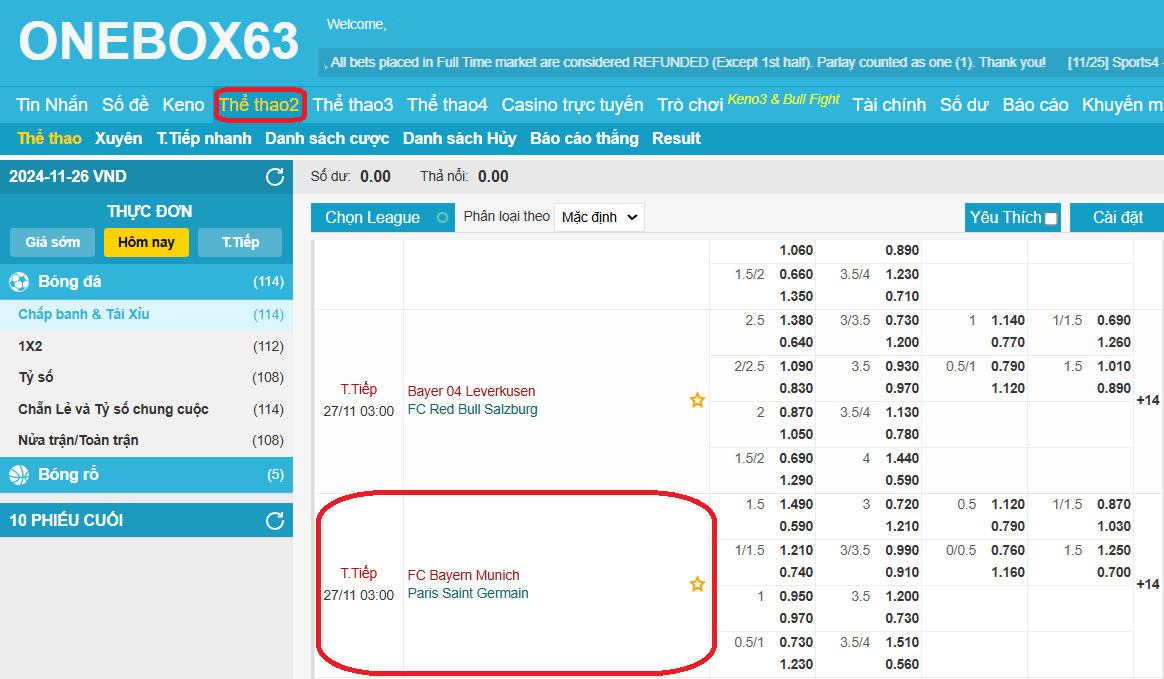Click the refresh icon beside 2024-11-26 VND
Viewport: 1164px width, 679px height.
coord(274,177)
